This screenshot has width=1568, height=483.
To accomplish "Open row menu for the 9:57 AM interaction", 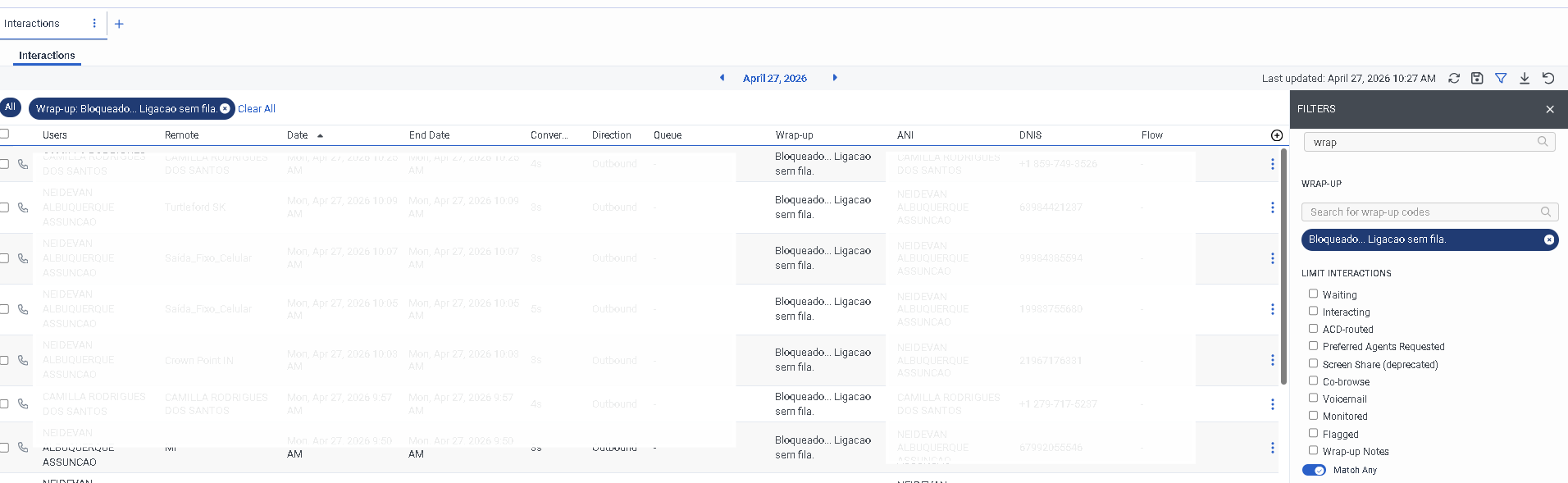I will (1273, 404).
